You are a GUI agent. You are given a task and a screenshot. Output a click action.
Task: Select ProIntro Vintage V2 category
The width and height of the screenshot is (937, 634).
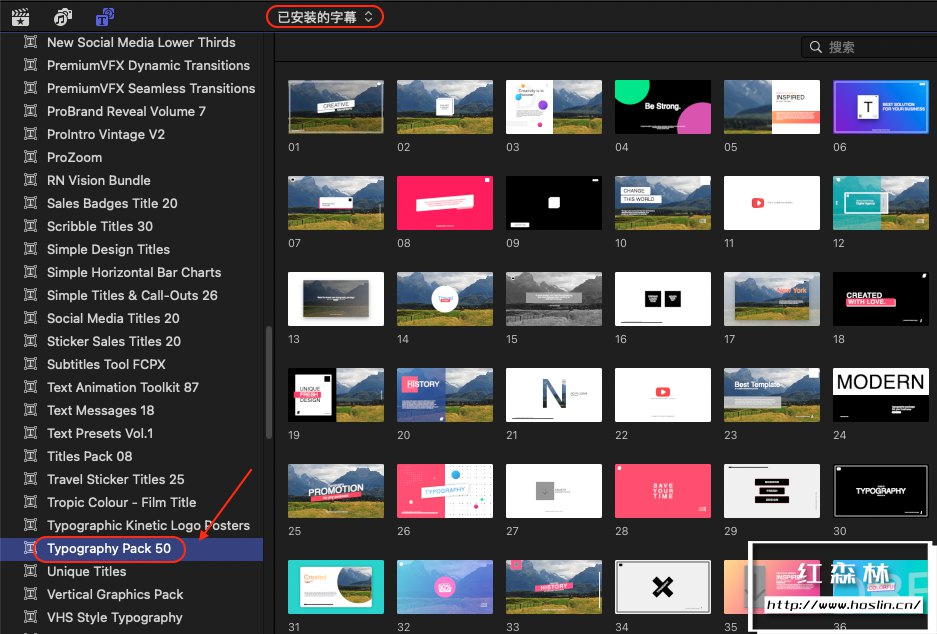[106, 134]
